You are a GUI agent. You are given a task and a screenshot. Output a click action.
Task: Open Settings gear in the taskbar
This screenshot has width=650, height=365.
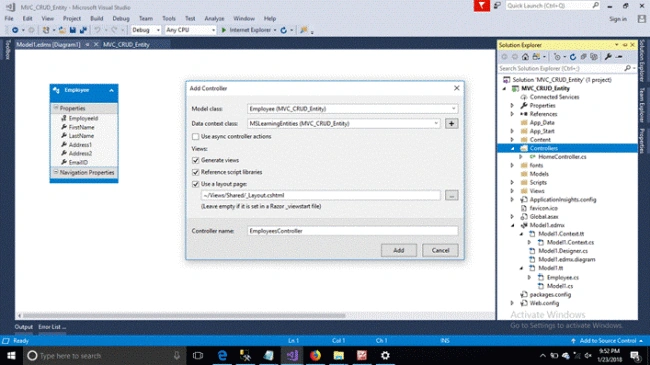(x=385, y=355)
